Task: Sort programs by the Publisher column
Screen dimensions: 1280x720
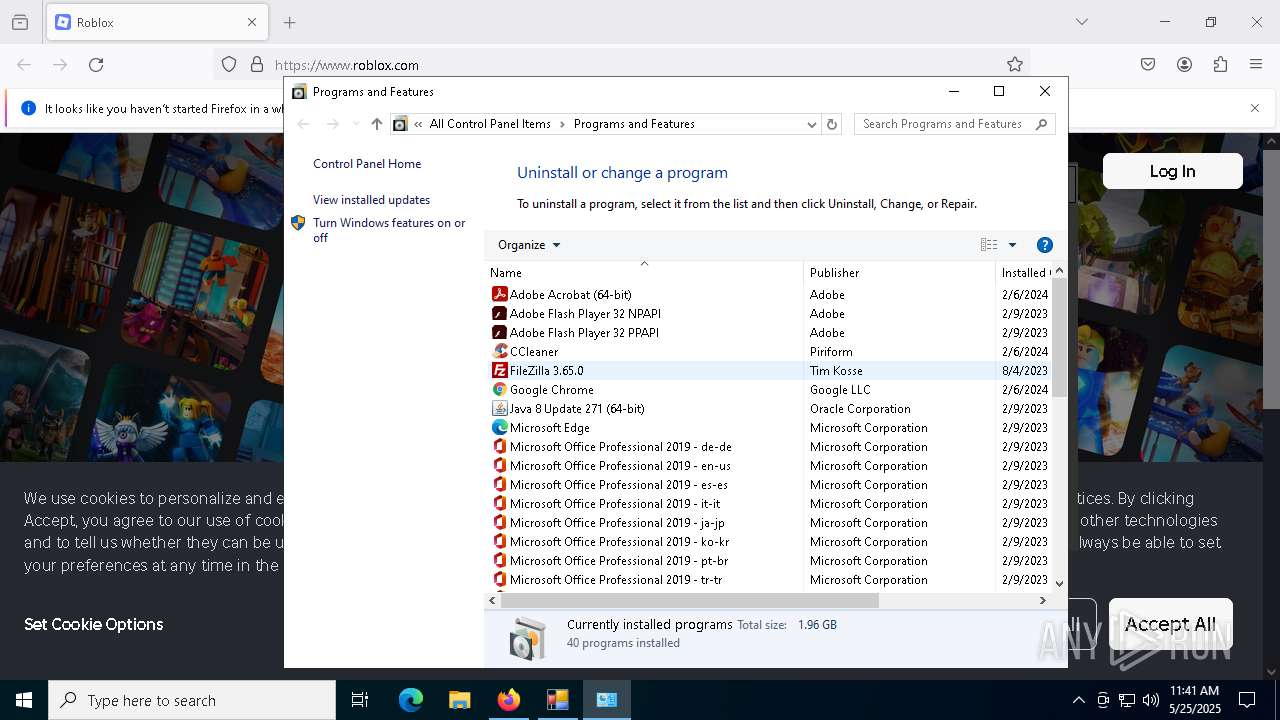Action: [899, 272]
